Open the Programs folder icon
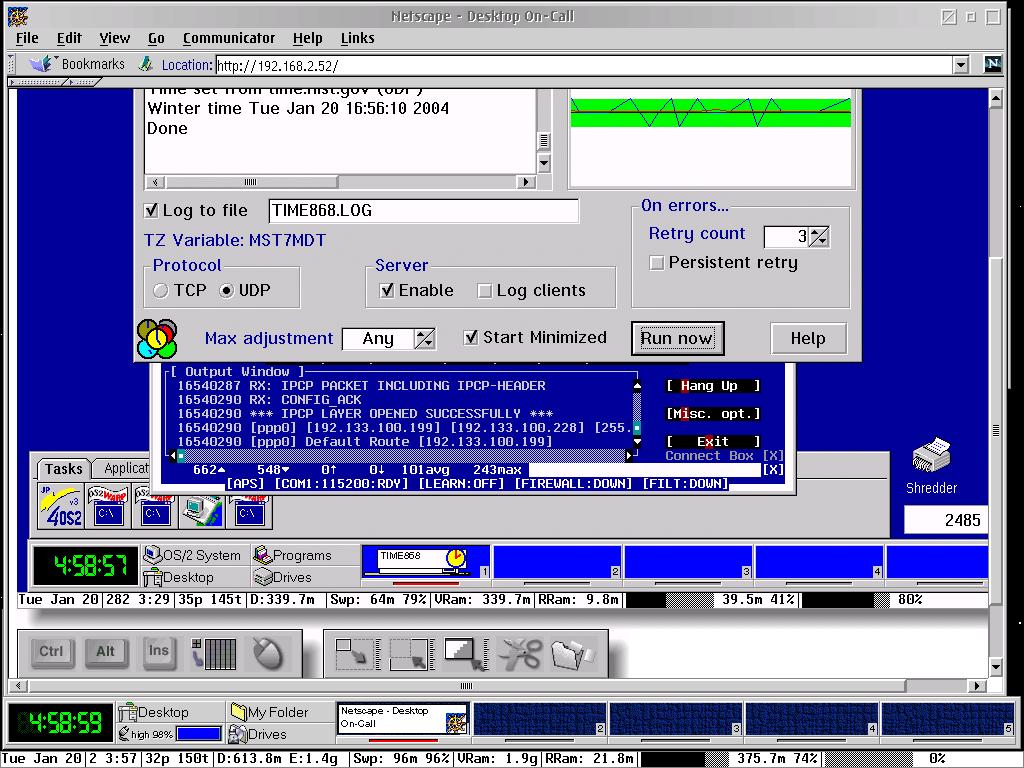 (x=263, y=555)
